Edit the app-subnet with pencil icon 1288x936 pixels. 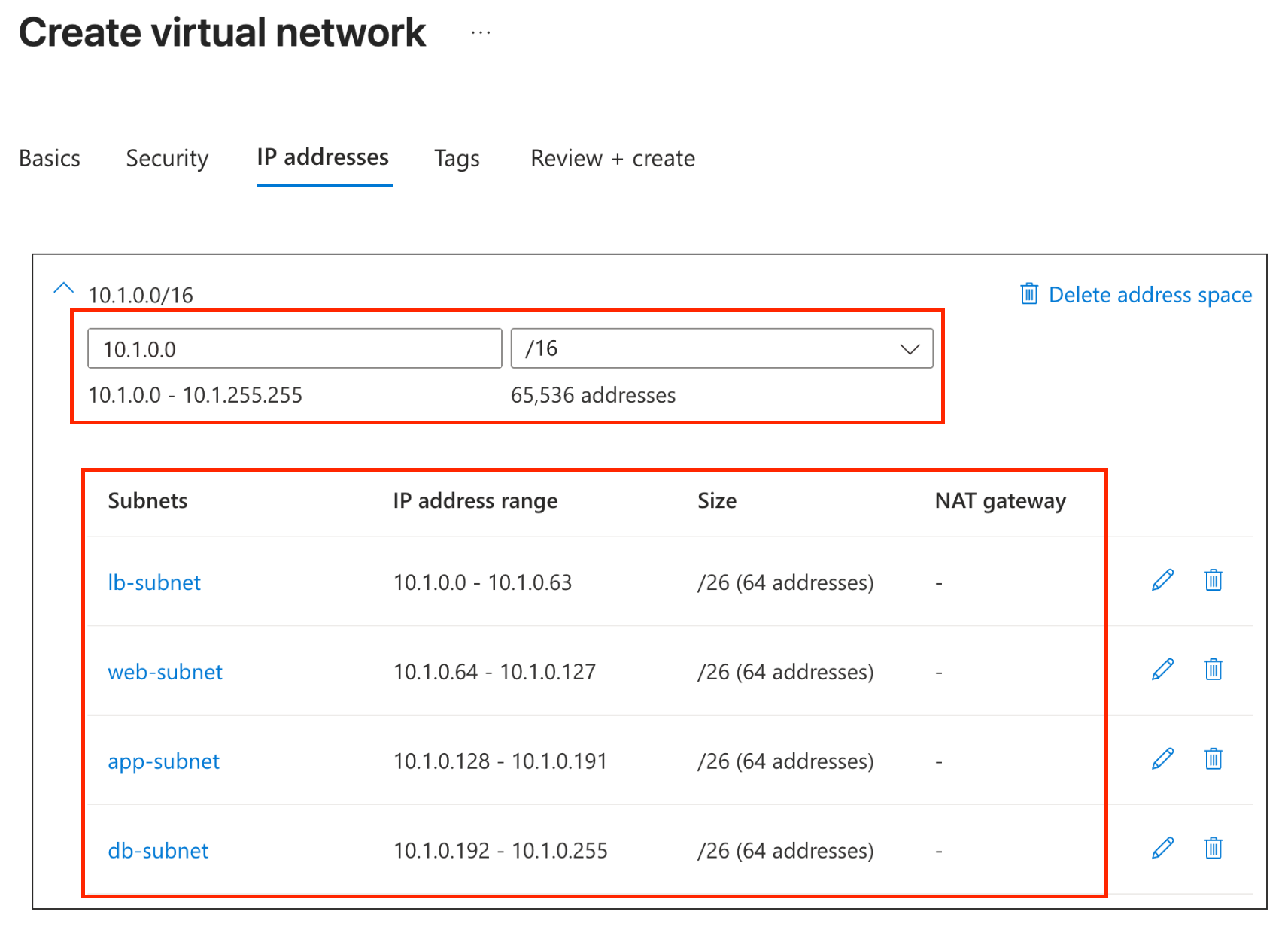1162,759
